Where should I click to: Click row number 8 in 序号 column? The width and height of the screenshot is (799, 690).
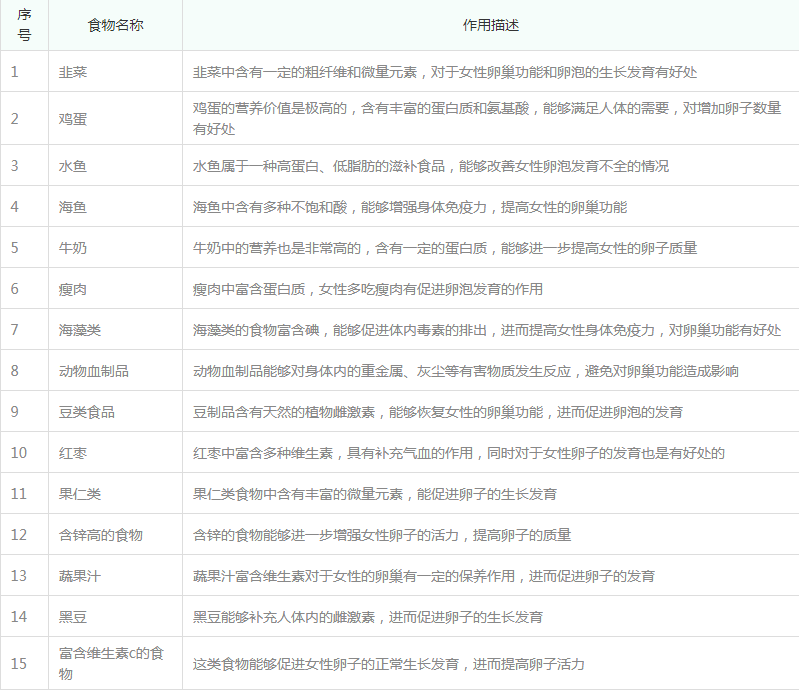(15, 371)
